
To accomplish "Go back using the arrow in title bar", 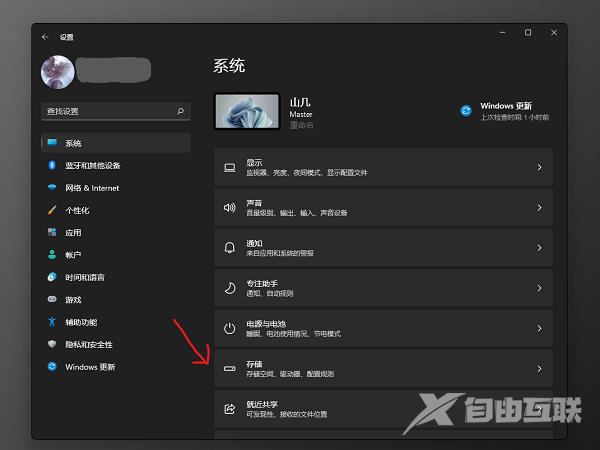I will tap(45, 37).
